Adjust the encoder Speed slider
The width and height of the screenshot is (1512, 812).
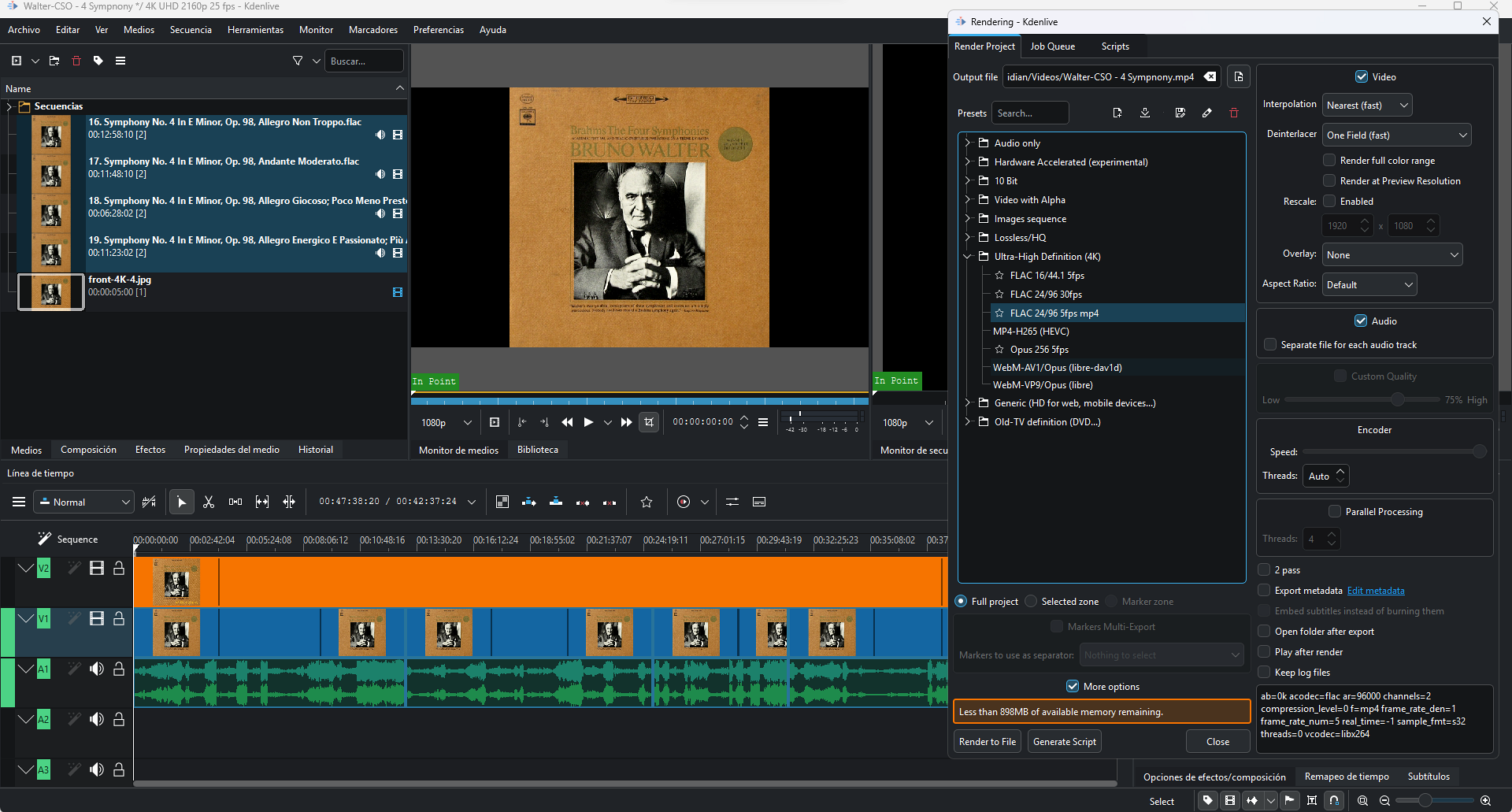1478,451
